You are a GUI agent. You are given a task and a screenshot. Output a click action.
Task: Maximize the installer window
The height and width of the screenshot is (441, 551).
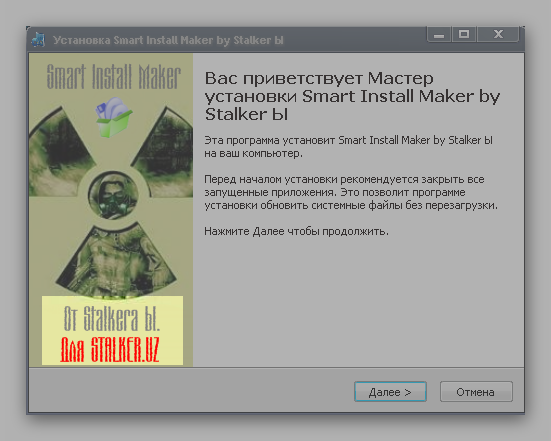tap(464, 34)
